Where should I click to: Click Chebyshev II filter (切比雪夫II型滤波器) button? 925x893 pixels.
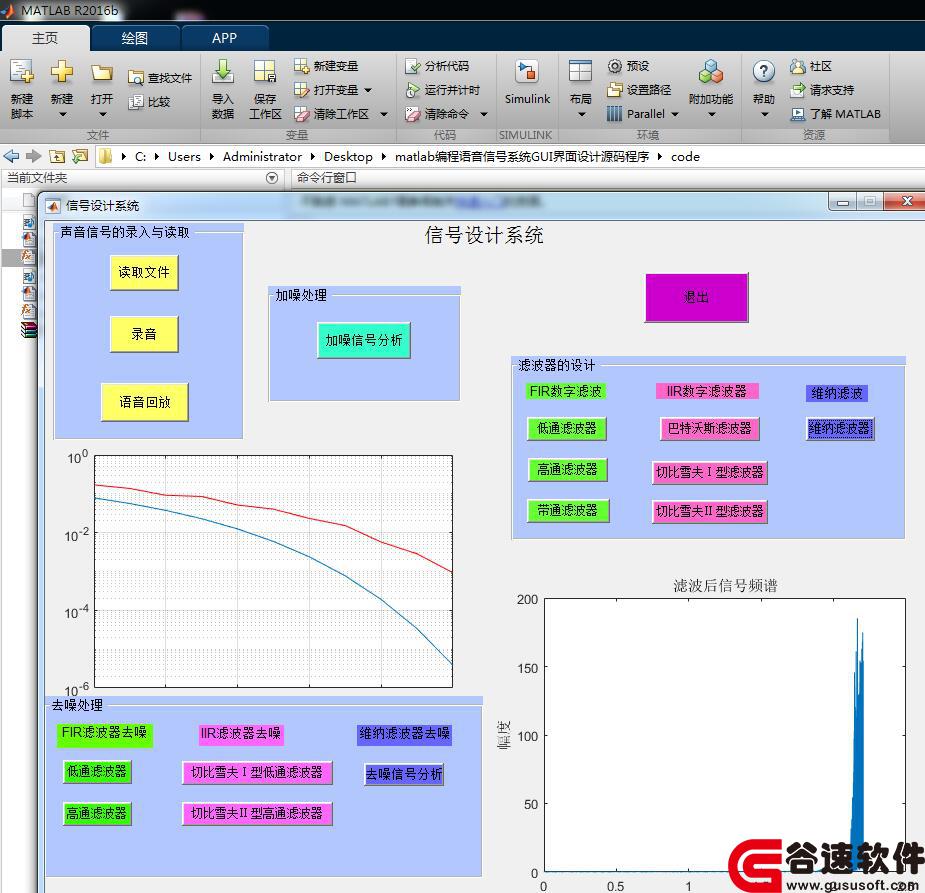point(710,511)
